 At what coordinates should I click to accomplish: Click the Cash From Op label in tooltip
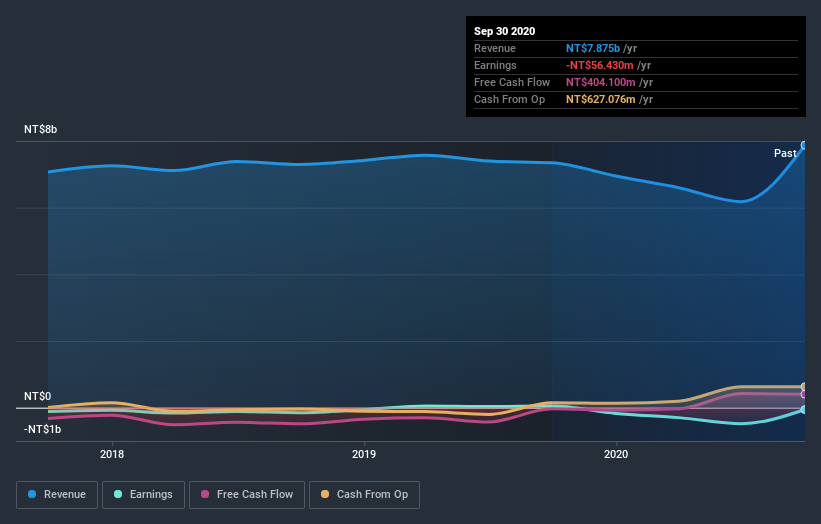coord(509,99)
